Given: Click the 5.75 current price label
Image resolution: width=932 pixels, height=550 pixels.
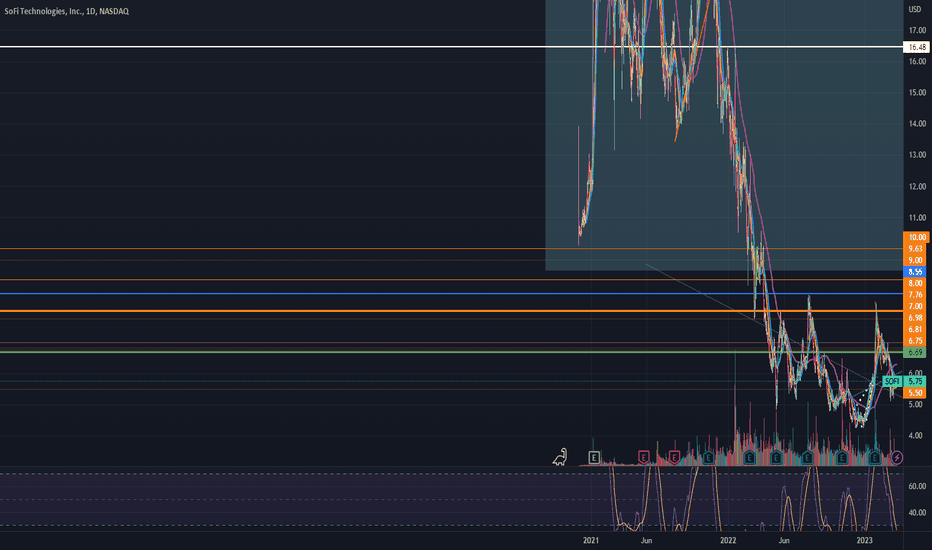Looking at the screenshot, I should pyautogui.click(x=915, y=381).
